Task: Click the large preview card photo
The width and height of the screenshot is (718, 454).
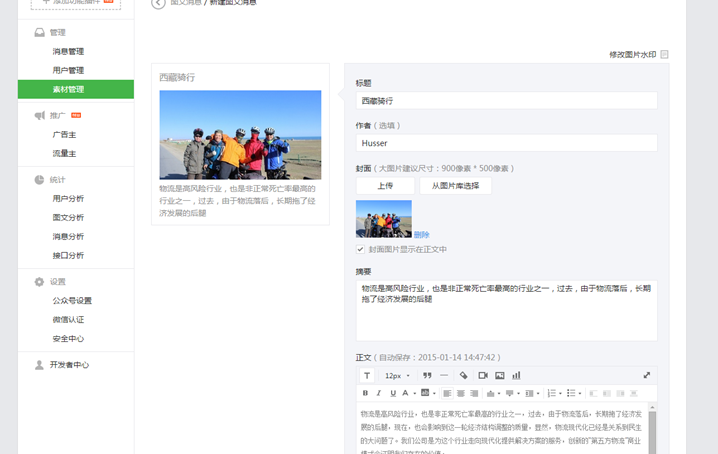Action: point(240,135)
